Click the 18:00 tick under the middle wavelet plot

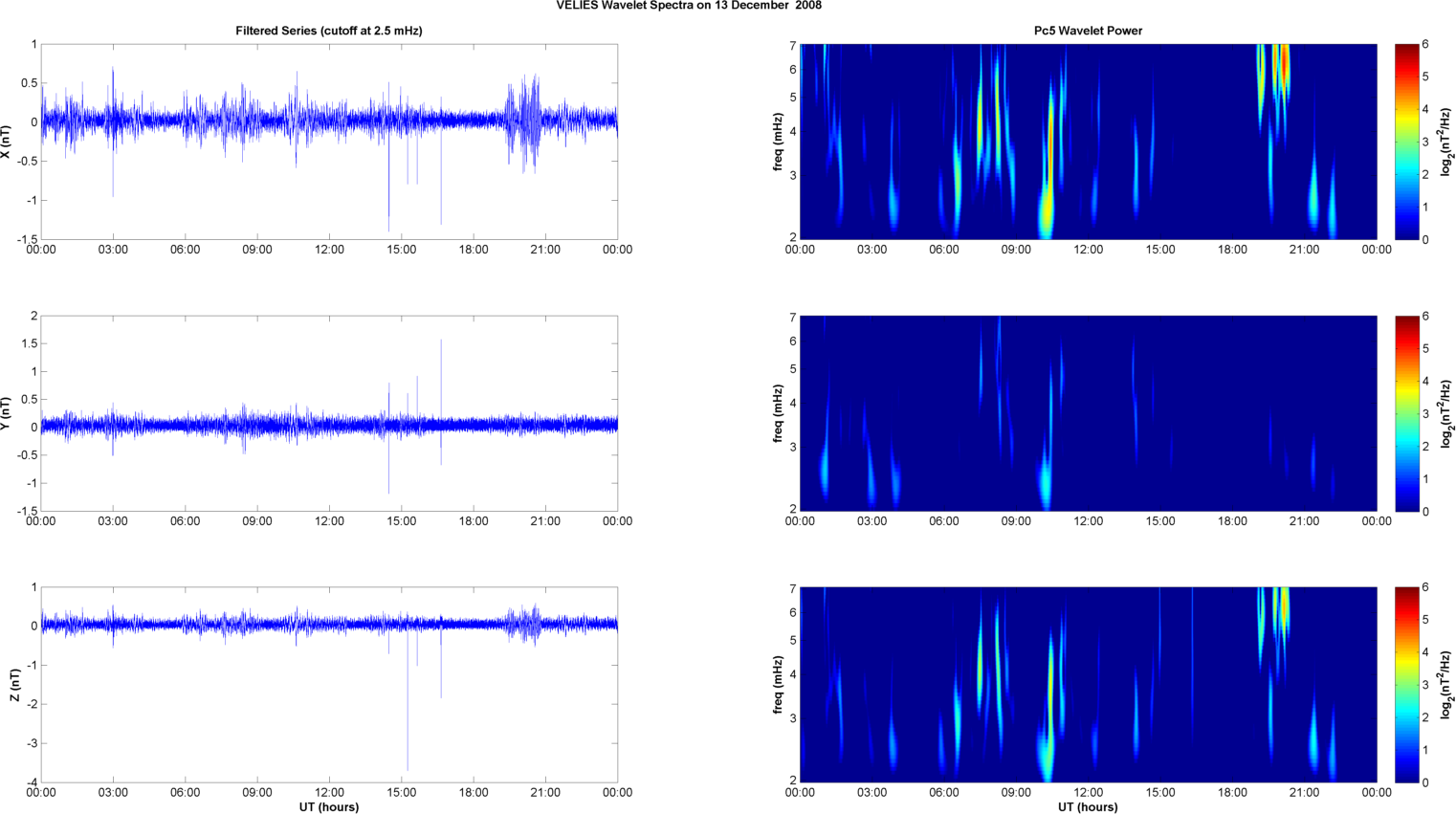1232,521
